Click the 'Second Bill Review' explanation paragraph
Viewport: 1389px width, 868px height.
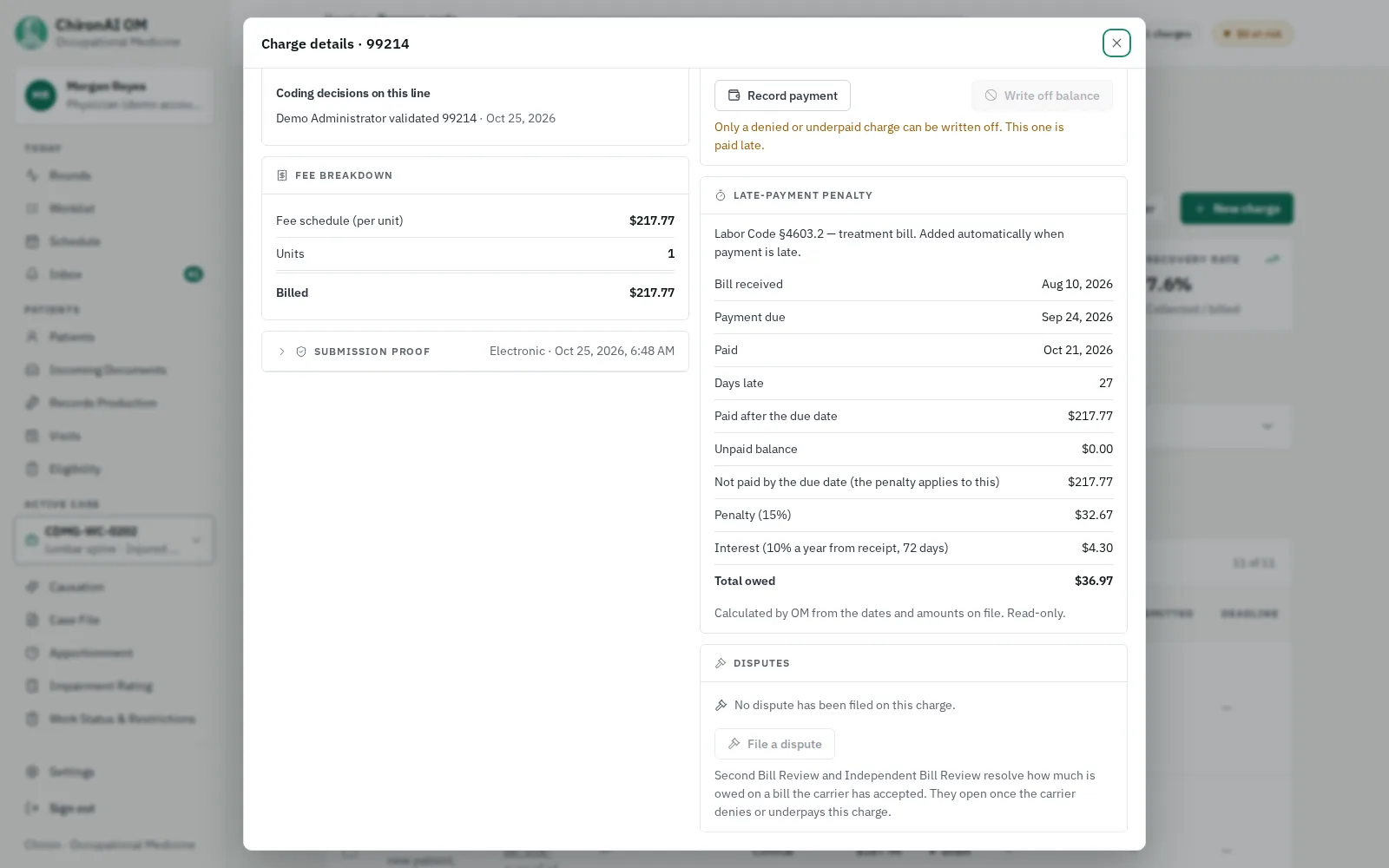(x=905, y=793)
